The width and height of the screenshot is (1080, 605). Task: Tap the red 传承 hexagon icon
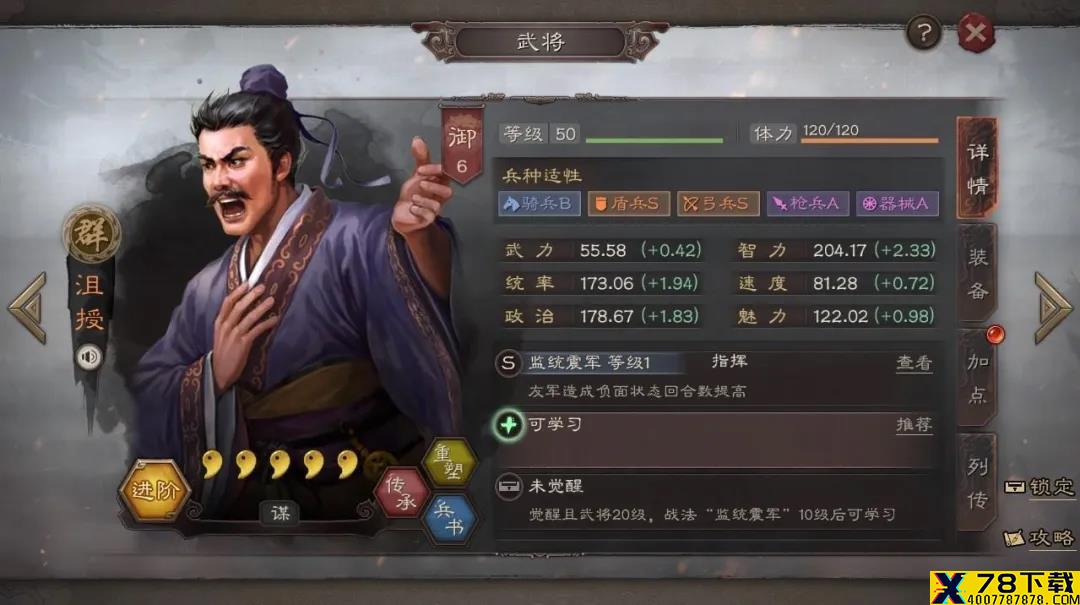(x=402, y=493)
